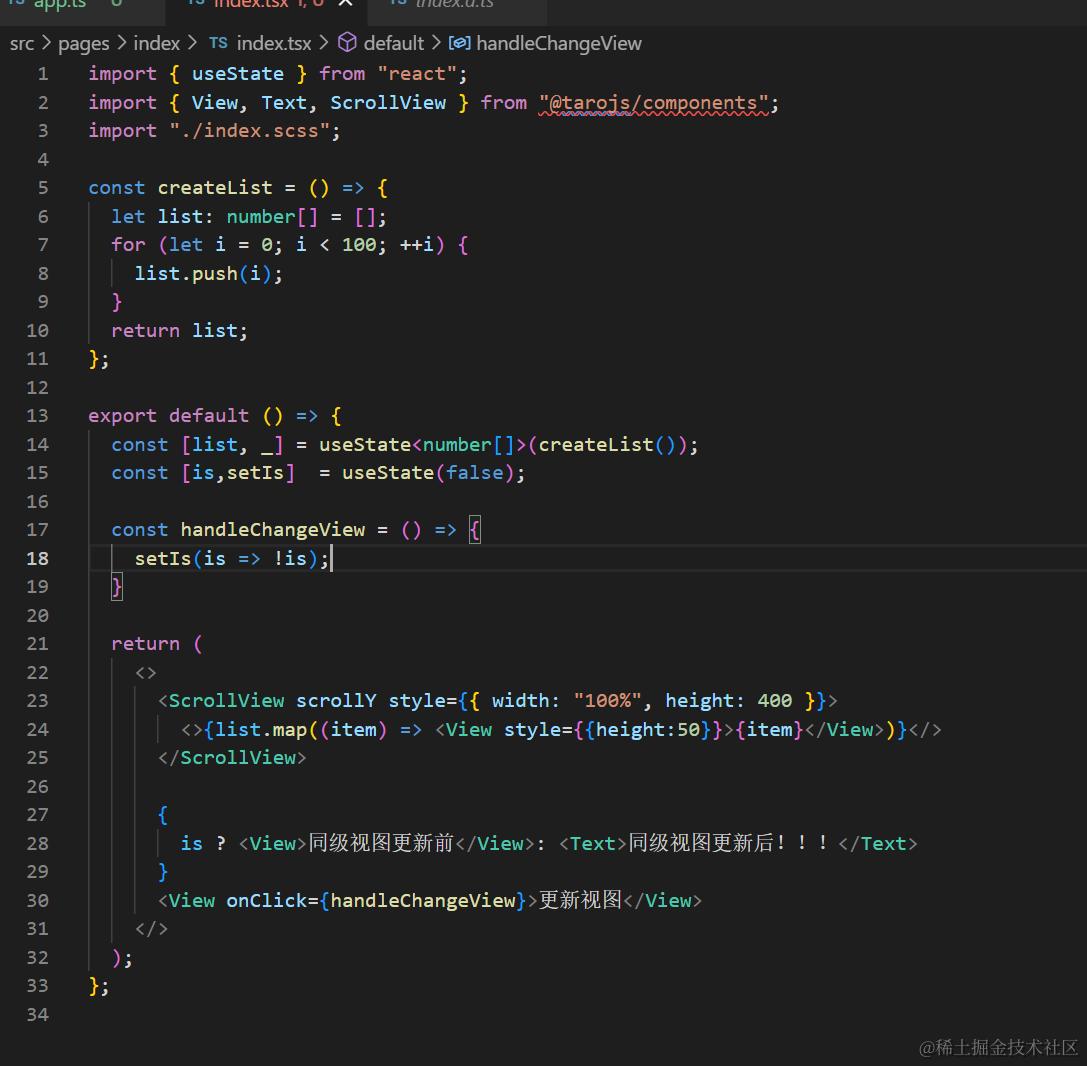Click the highlighted closing brace on line 19

point(117,587)
